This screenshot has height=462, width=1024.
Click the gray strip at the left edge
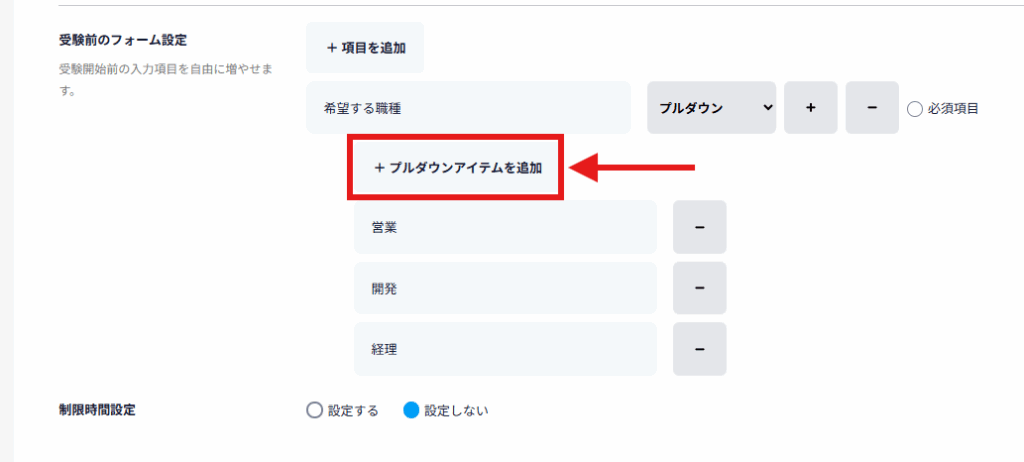click(6, 230)
